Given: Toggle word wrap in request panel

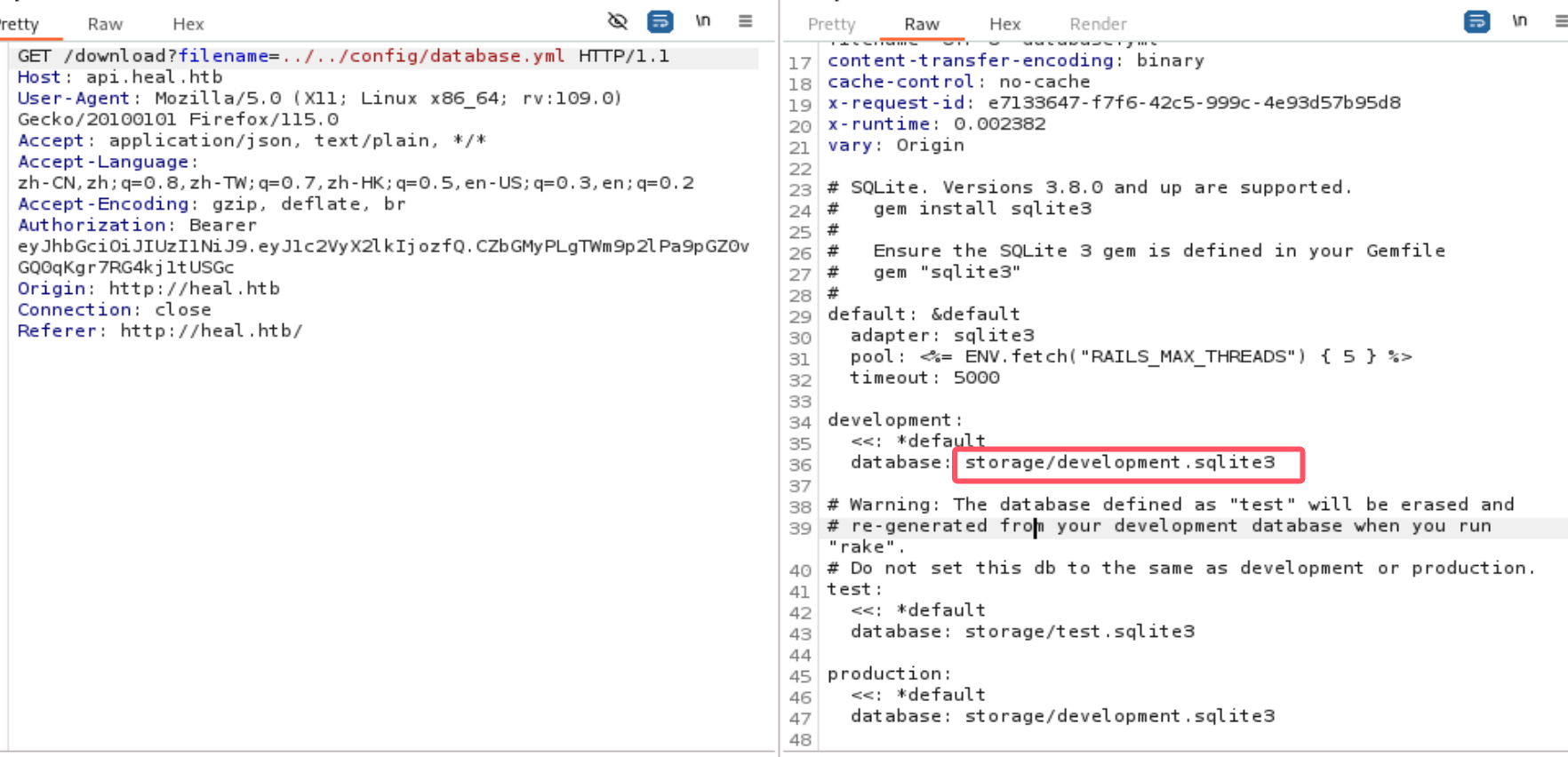Looking at the screenshot, I should click(x=660, y=21).
